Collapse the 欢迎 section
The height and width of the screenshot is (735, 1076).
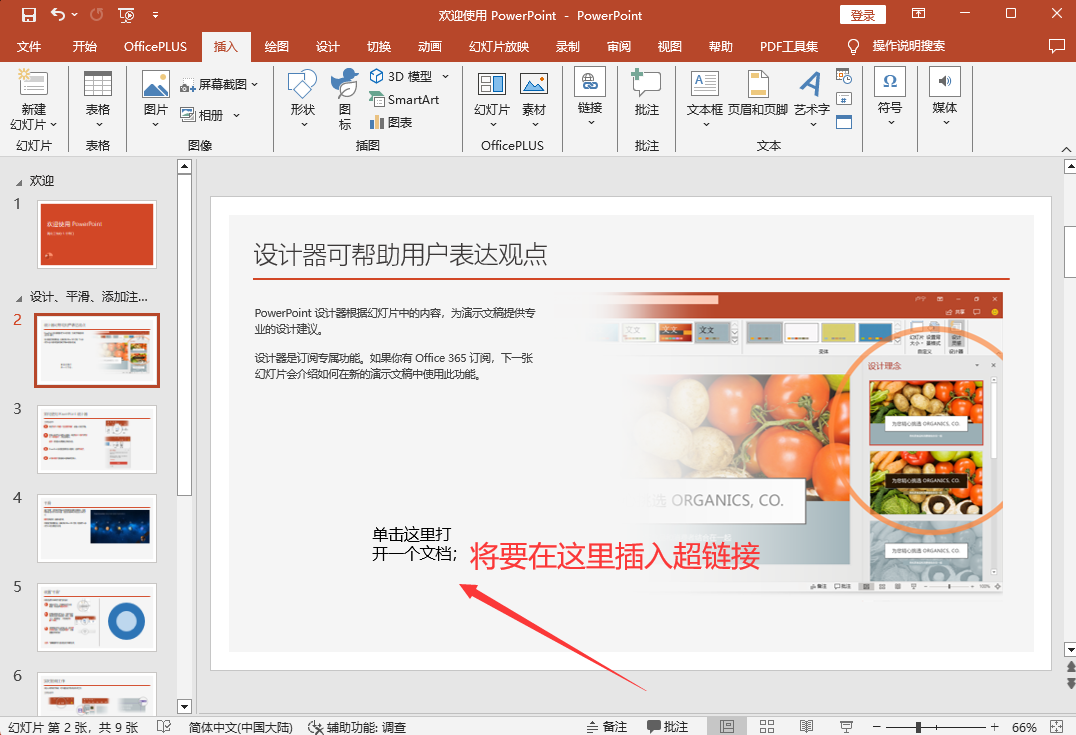[x=19, y=182]
